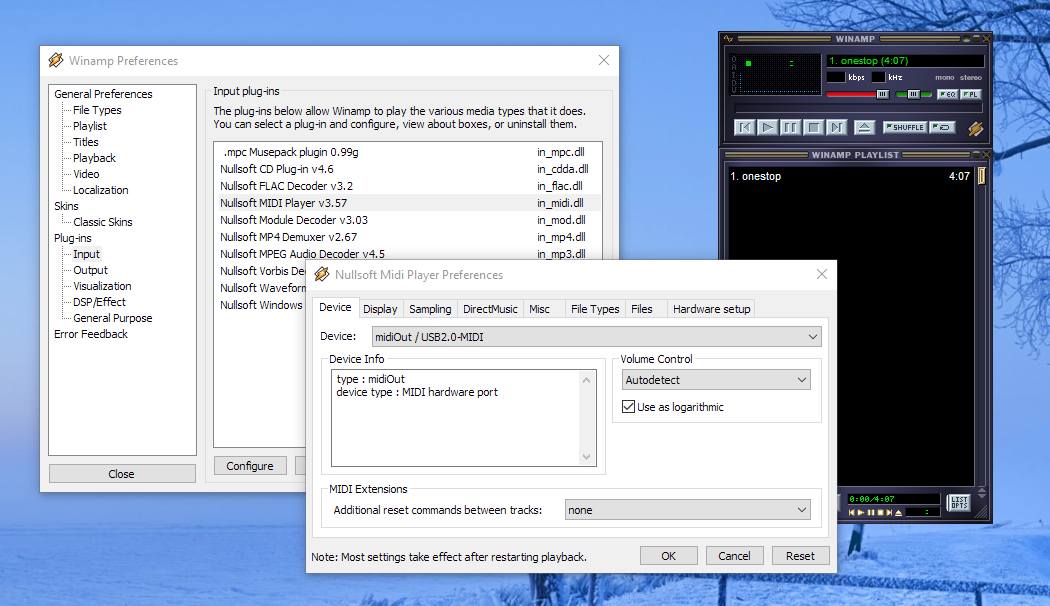This screenshot has height=606, width=1050.
Task: Switch to the File Types tab
Action: [x=595, y=309]
